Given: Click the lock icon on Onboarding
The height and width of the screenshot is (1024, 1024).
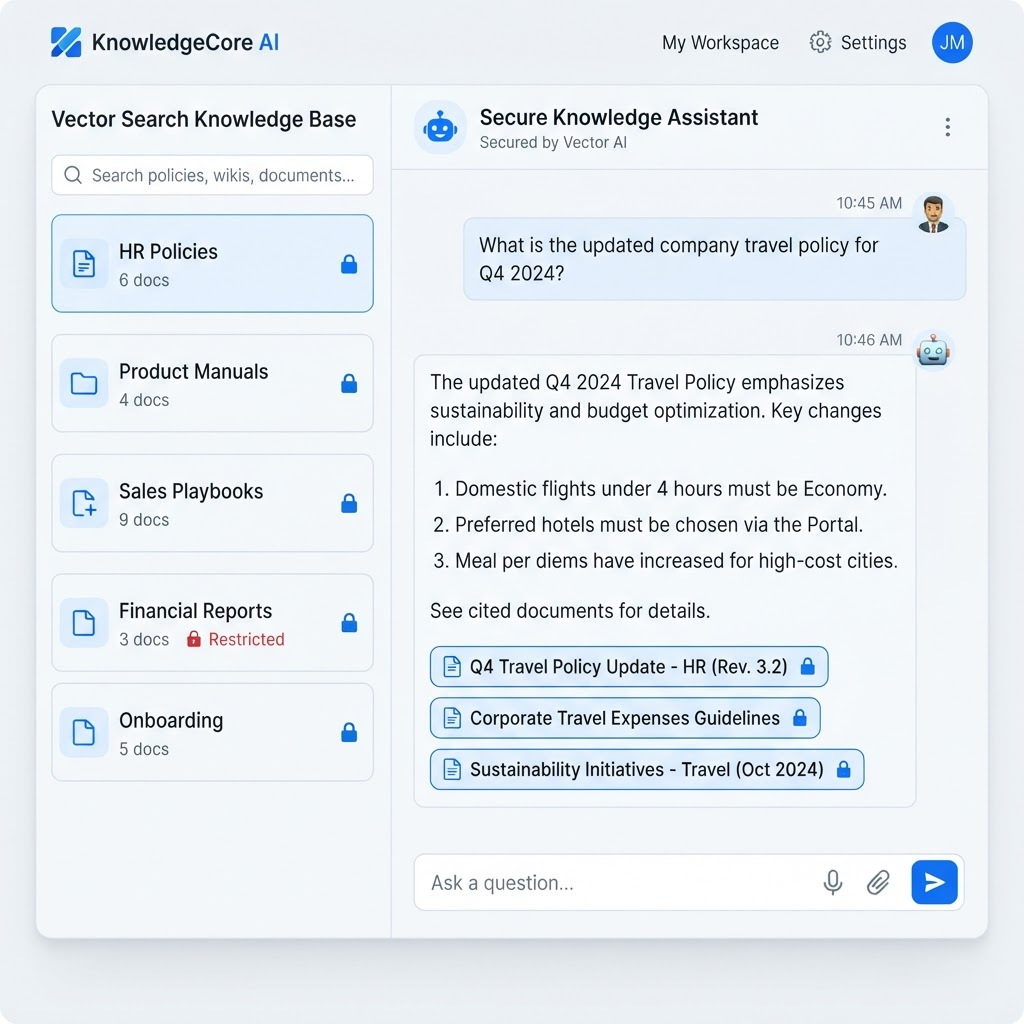Looking at the screenshot, I should click(x=349, y=732).
